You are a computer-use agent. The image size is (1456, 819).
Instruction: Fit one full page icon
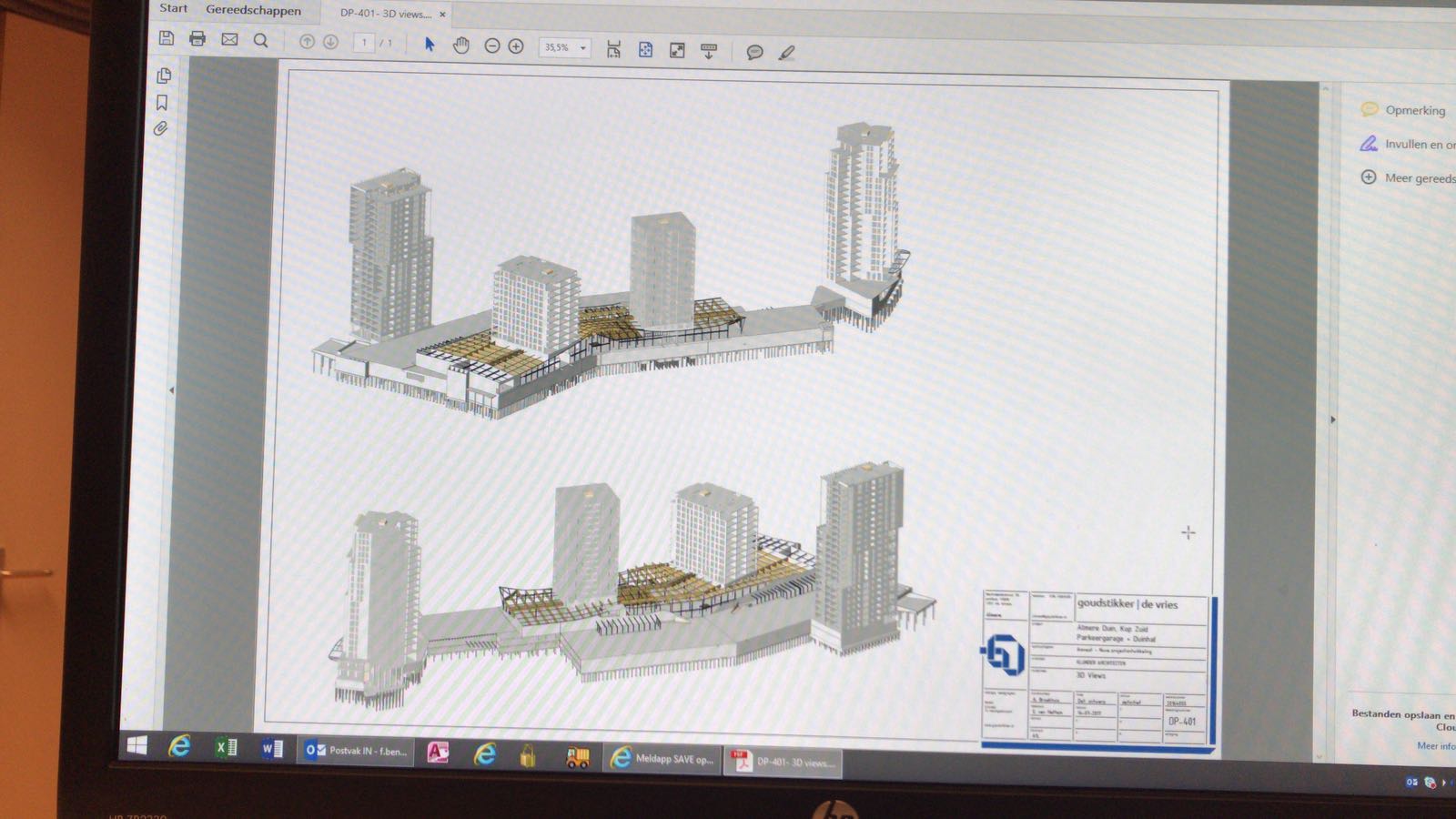click(645, 50)
